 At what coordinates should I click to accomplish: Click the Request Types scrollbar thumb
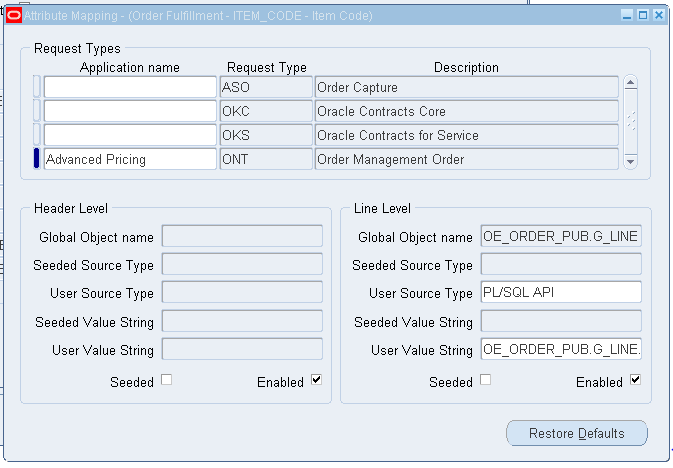(x=631, y=122)
